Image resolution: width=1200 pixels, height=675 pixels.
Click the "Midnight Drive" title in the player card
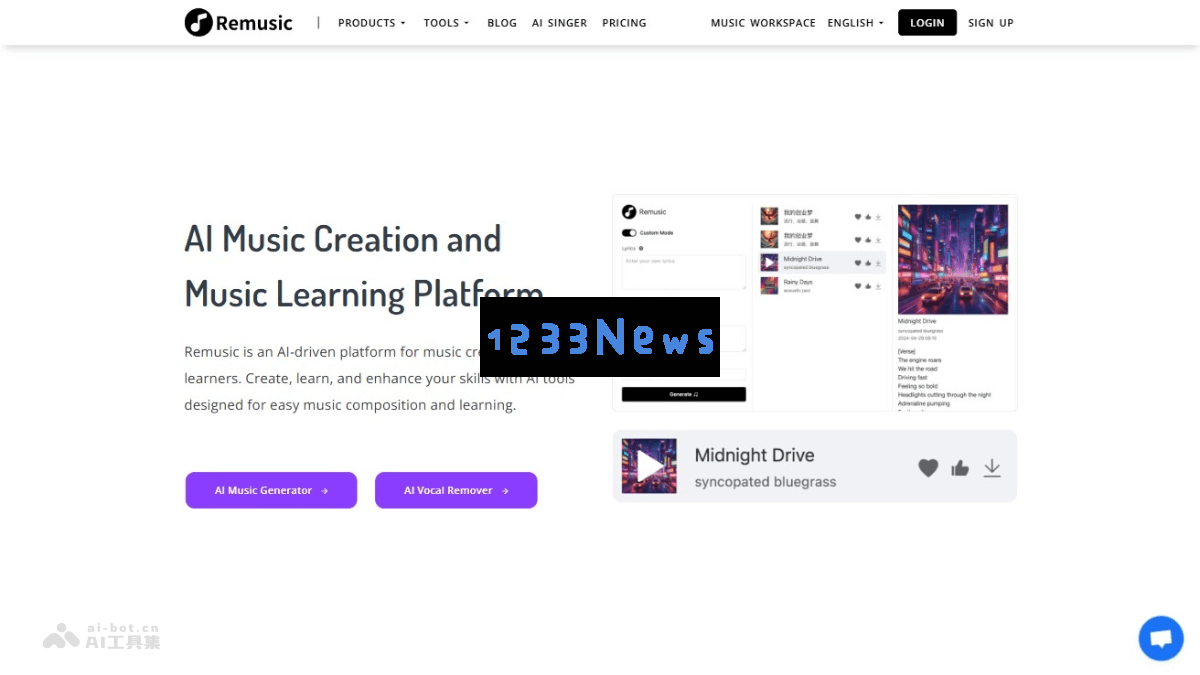point(755,455)
